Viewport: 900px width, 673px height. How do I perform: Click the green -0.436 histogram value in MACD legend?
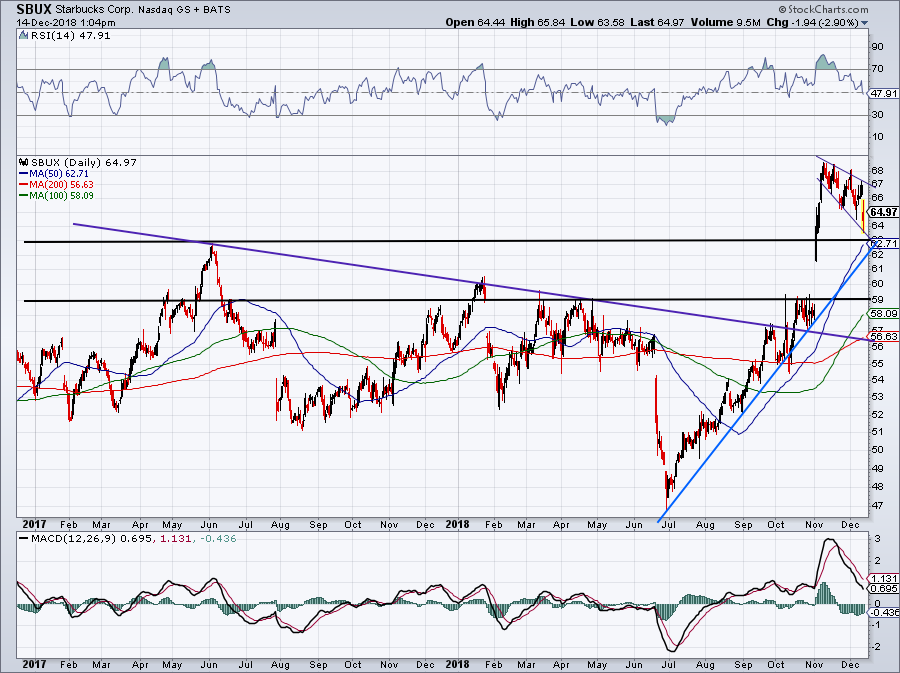(217, 539)
